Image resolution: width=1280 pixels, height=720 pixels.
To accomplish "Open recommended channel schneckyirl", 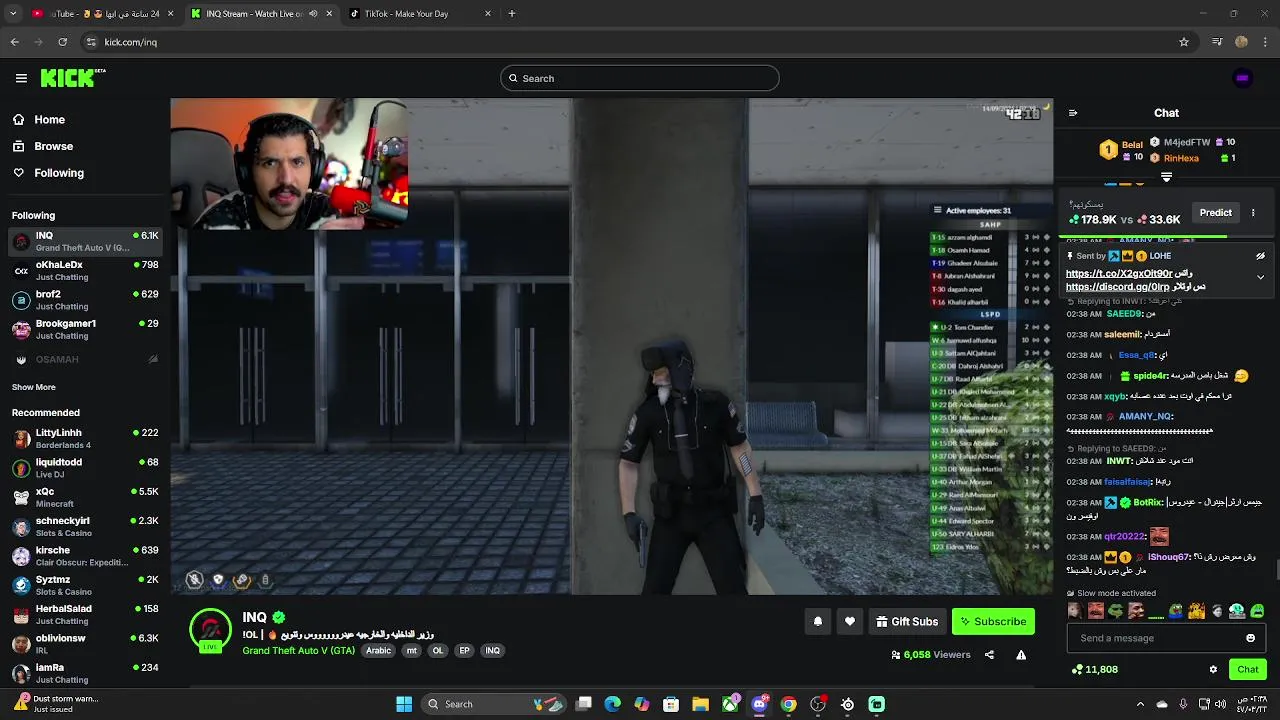I will pos(85,526).
